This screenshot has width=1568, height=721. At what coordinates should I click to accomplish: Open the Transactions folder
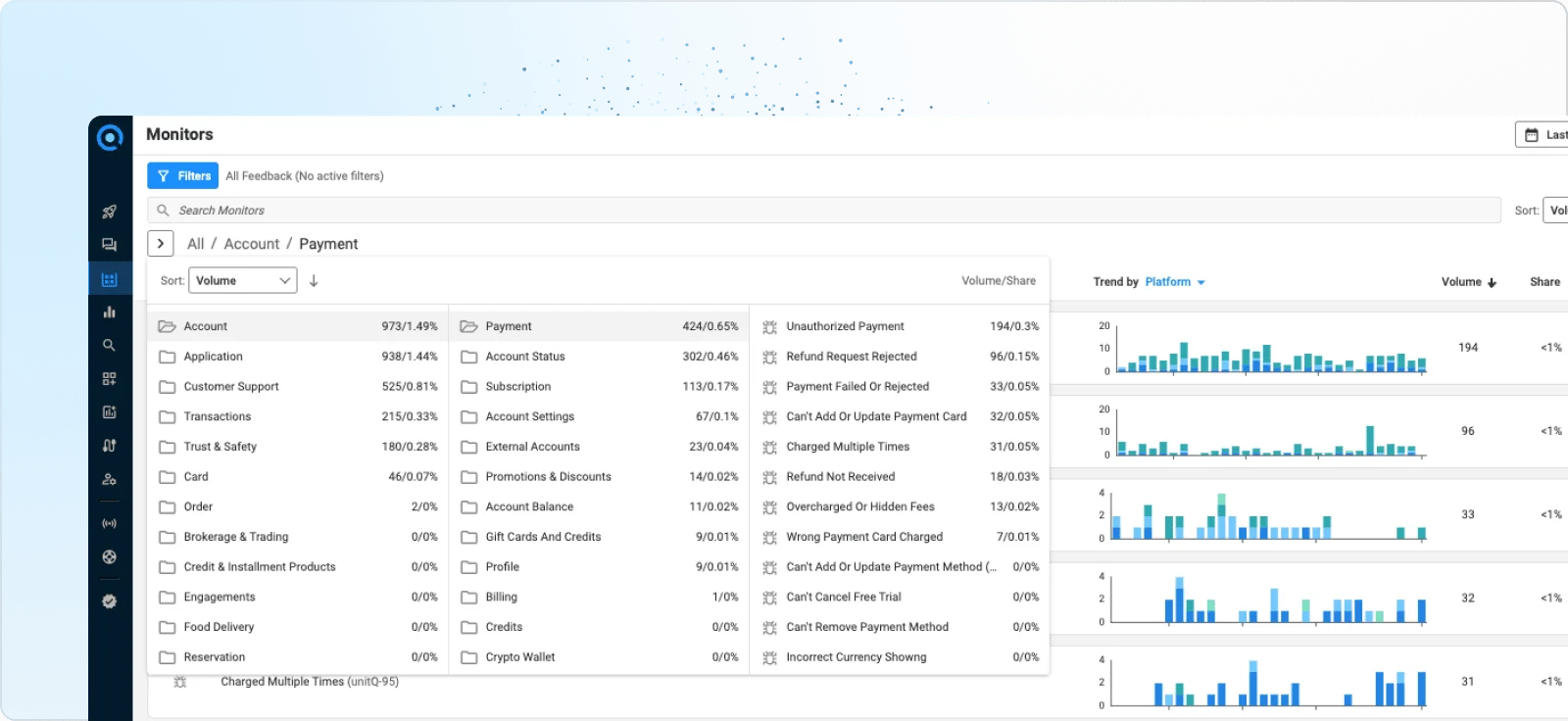click(x=298, y=416)
